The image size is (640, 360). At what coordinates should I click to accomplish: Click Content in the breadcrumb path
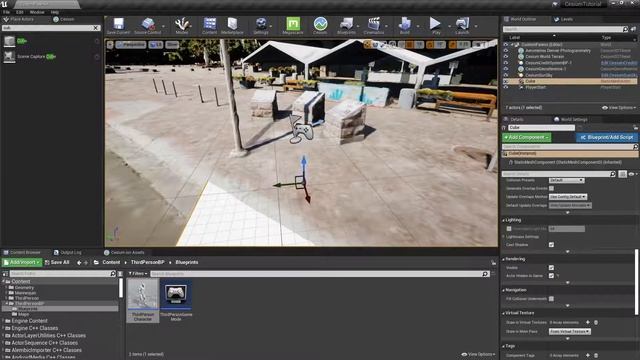pyautogui.click(x=111, y=262)
